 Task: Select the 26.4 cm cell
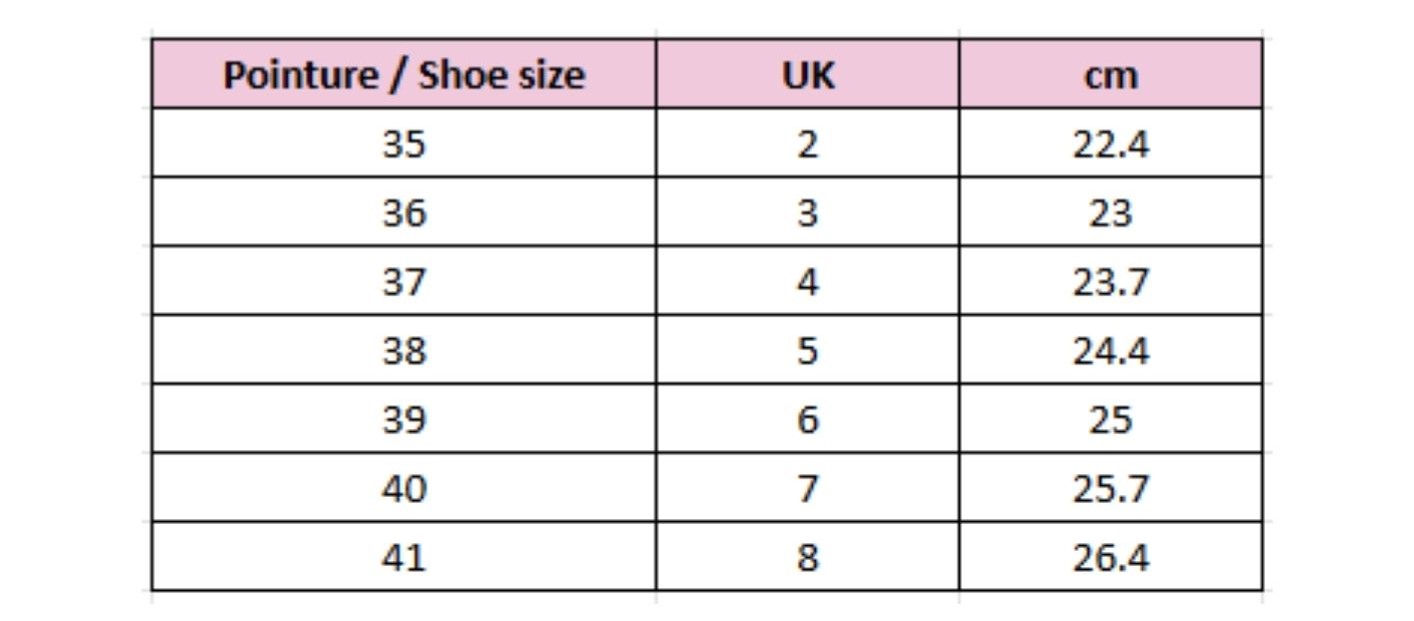1110,556
